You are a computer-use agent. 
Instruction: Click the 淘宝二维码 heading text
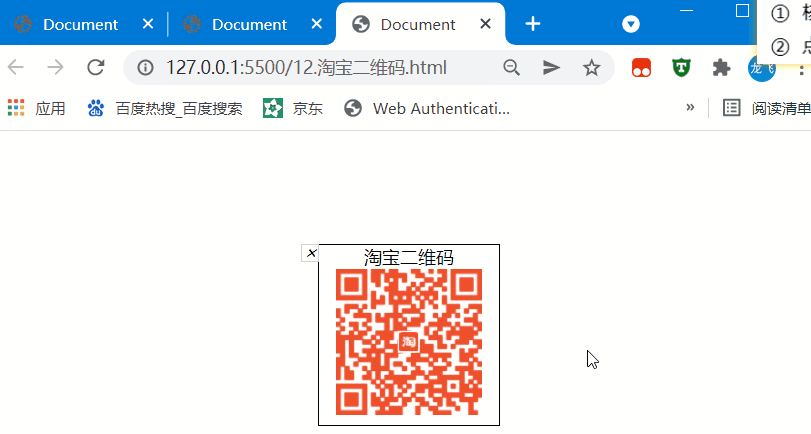pyautogui.click(x=409, y=257)
